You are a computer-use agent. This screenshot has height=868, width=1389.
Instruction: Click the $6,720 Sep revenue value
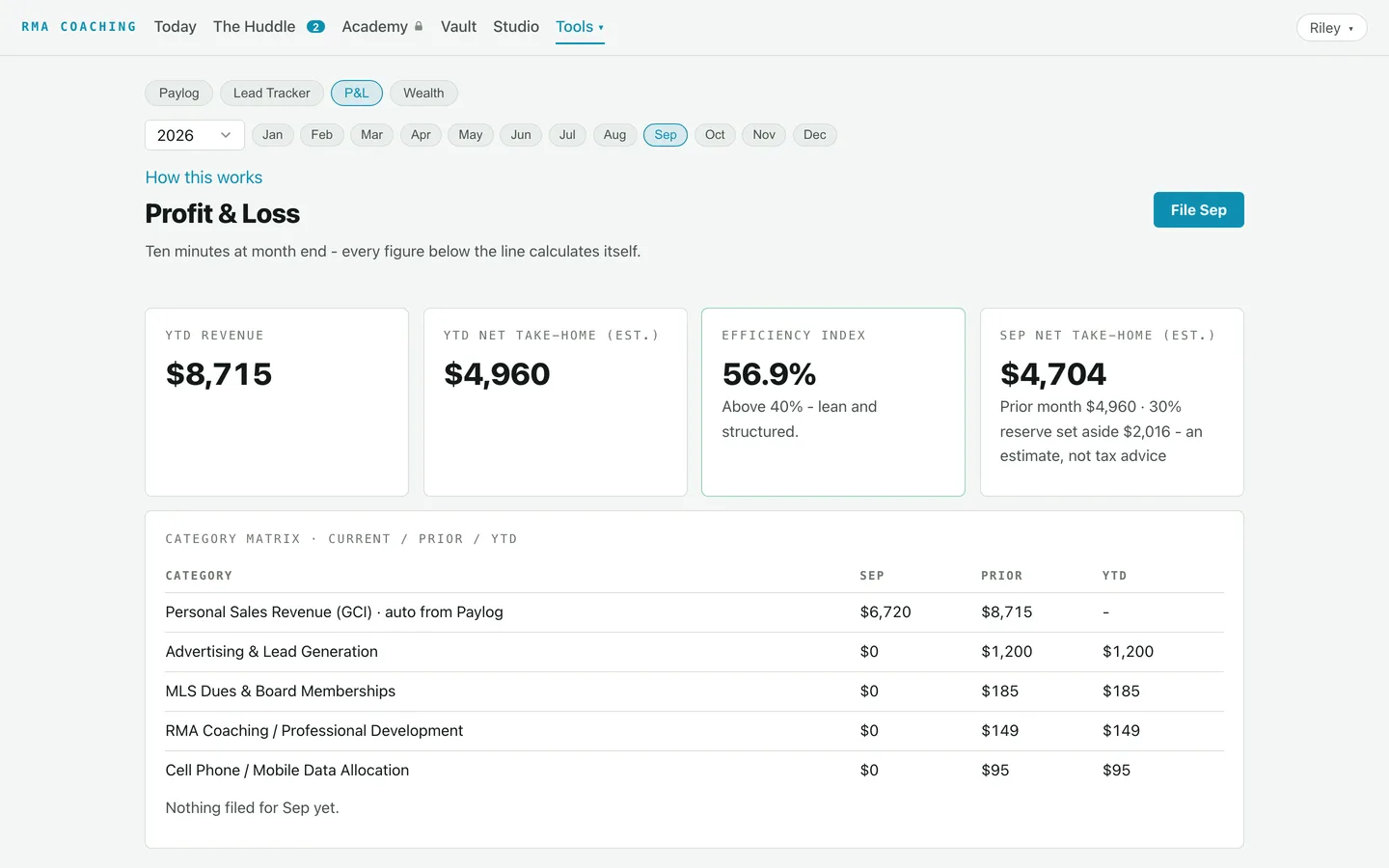tap(885, 612)
